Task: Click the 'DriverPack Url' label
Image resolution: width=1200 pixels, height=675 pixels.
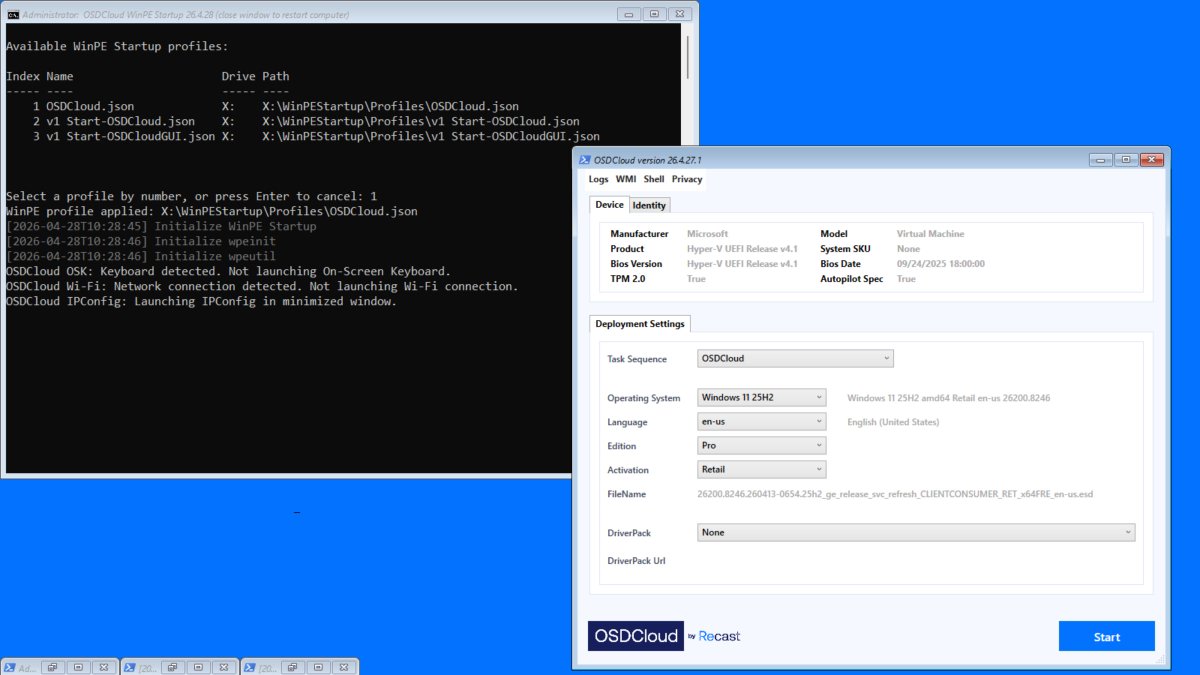Action: [x=636, y=561]
